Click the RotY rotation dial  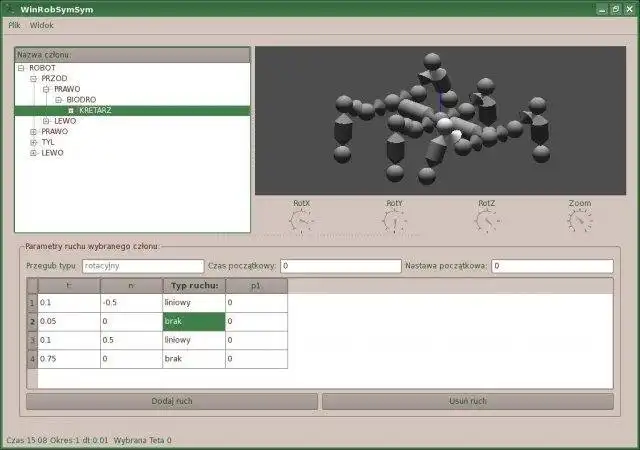tap(394, 221)
